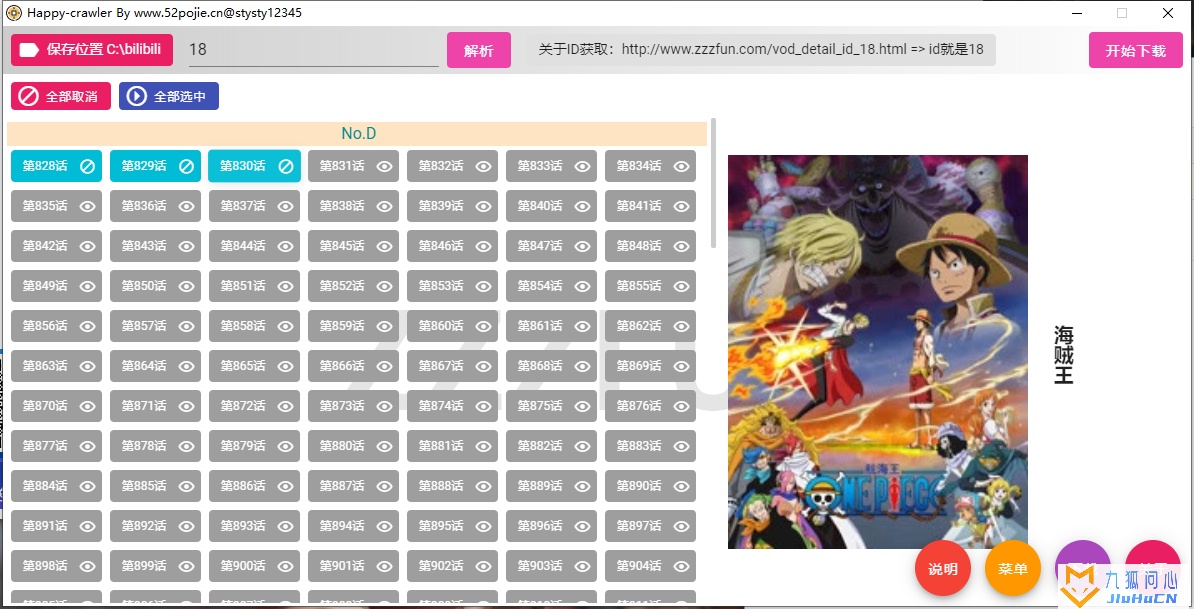Screen dimensions: 1194x609
Task: Click 开始下载 to start downloading
Action: 1135,50
